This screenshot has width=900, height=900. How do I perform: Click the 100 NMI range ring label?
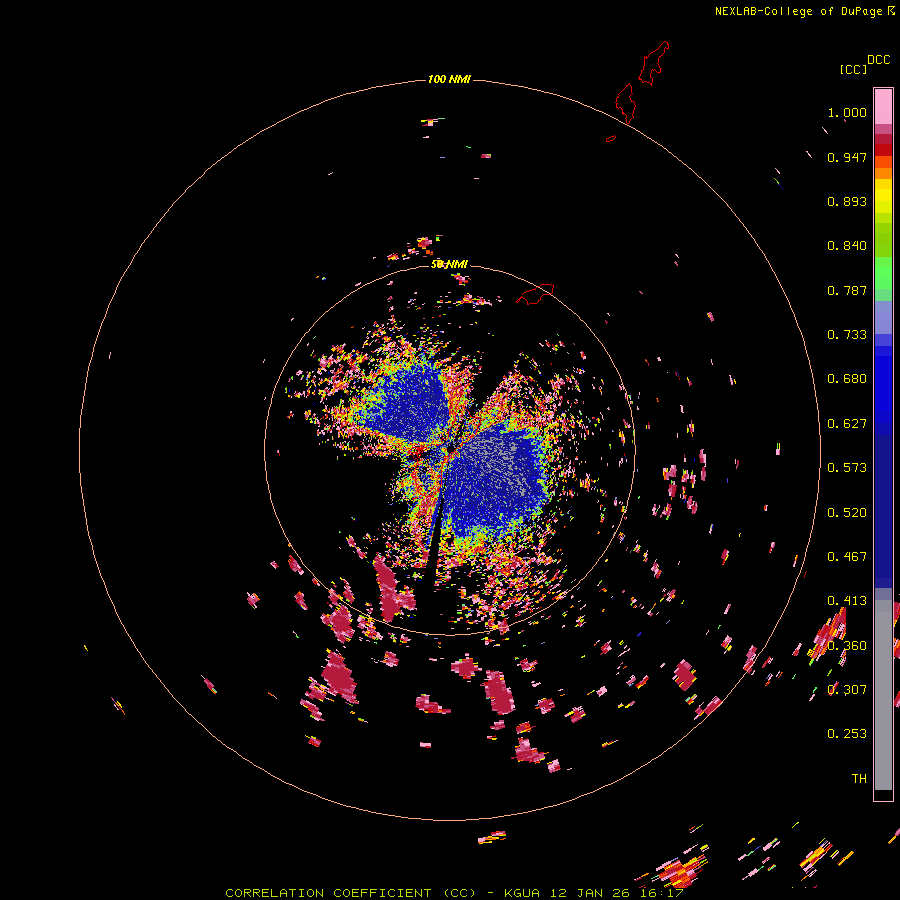pos(449,79)
